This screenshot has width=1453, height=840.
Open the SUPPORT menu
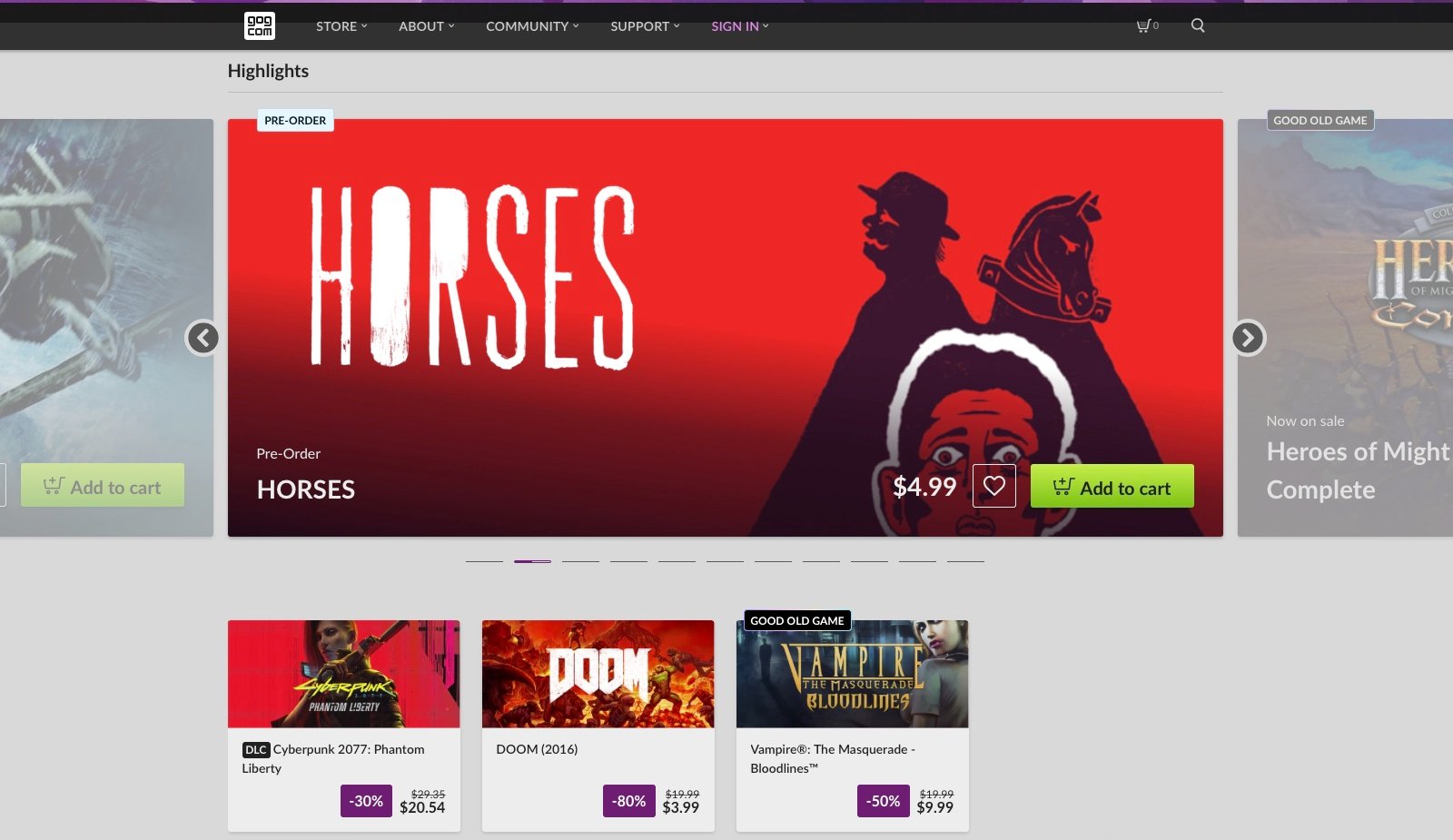pyautogui.click(x=645, y=26)
